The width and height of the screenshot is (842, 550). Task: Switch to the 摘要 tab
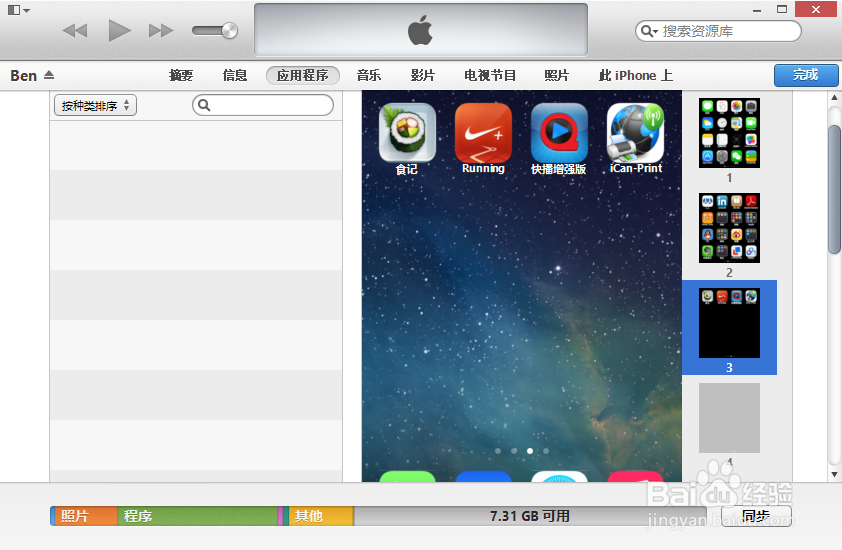pyautogui.click(x=181, y=75)
